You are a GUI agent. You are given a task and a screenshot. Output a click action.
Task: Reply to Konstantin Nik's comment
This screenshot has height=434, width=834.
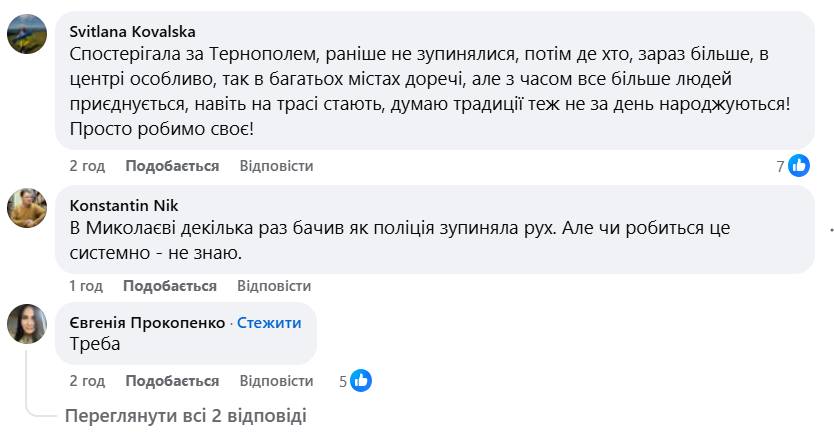pos(274,286)
